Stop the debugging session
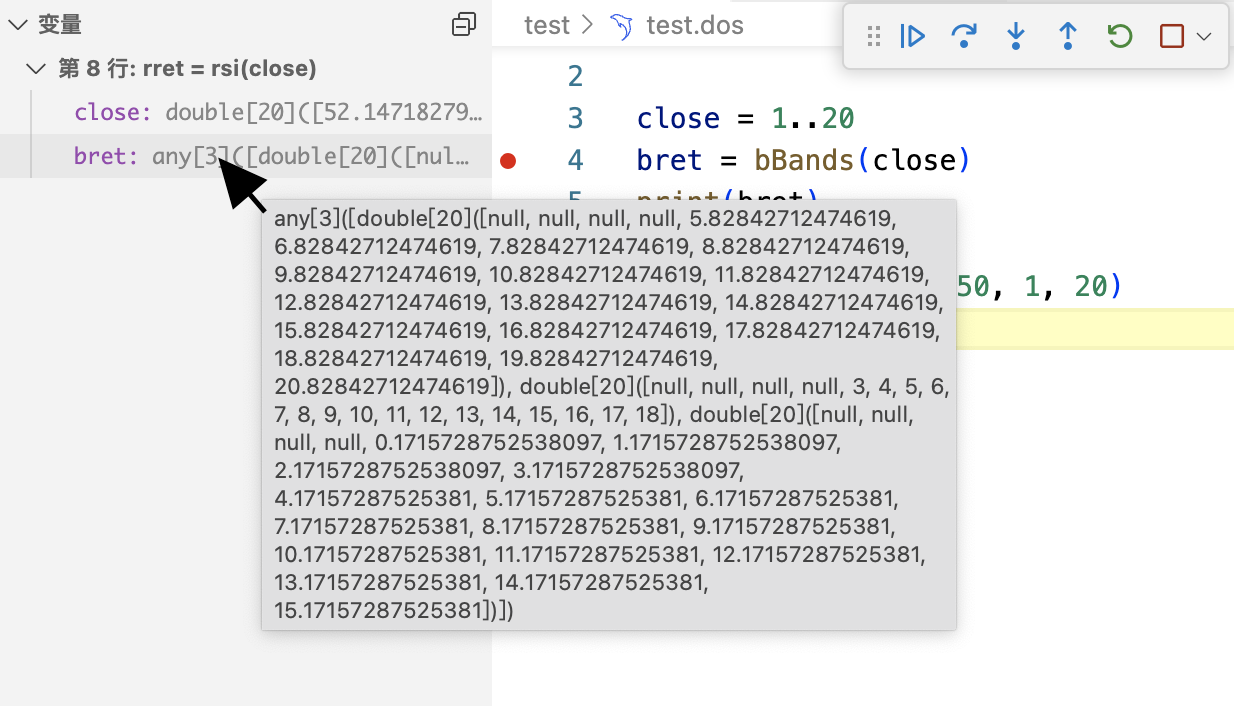1234x706 pixels. coord(1171,37)
